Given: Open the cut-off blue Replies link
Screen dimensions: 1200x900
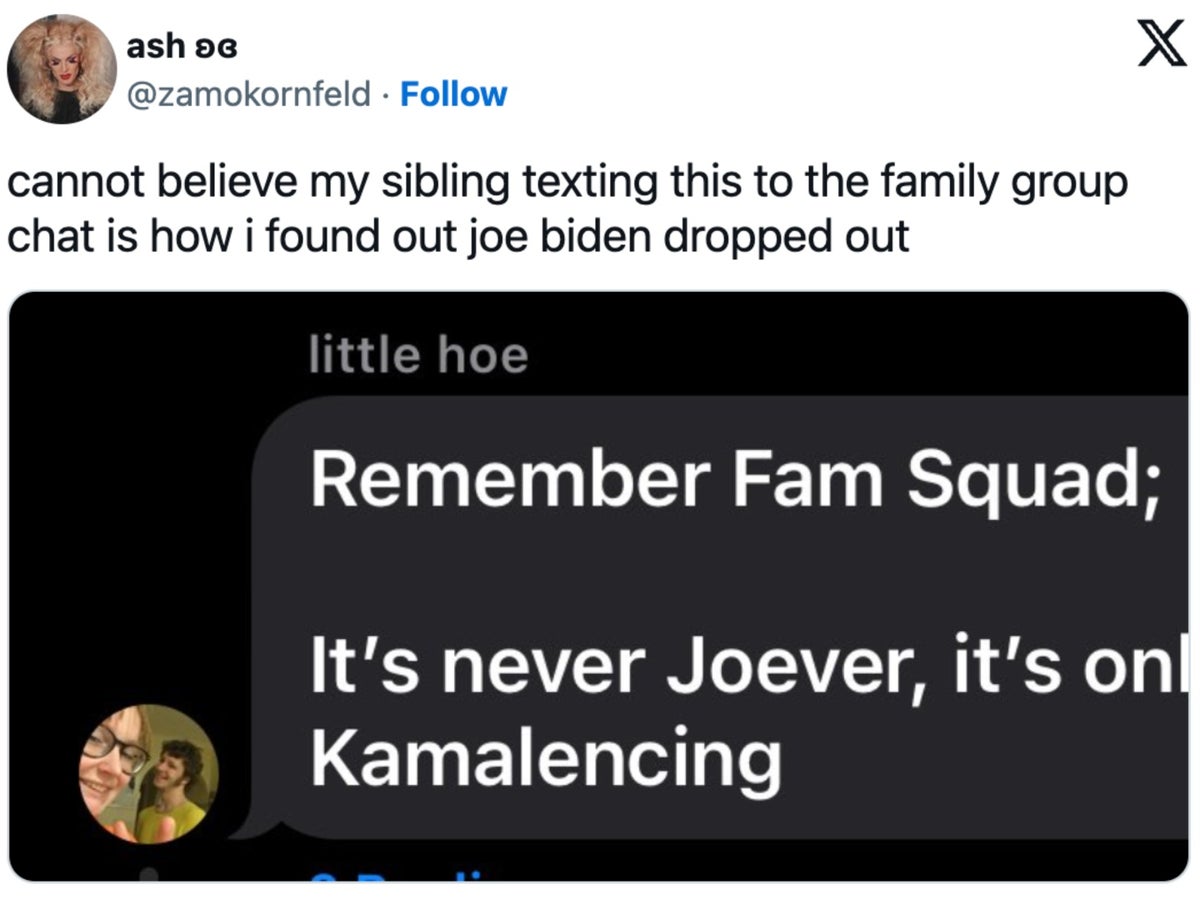Looking at the screenshot, I should pyautogui.click(x=400, y=876).
